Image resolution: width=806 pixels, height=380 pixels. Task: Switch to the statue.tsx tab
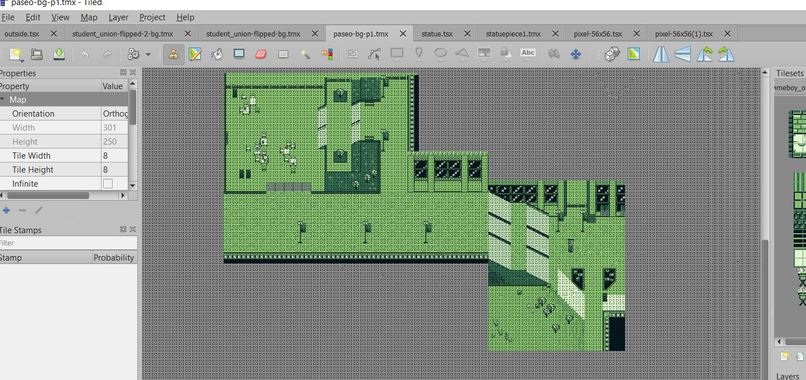[x=437, y=33]
